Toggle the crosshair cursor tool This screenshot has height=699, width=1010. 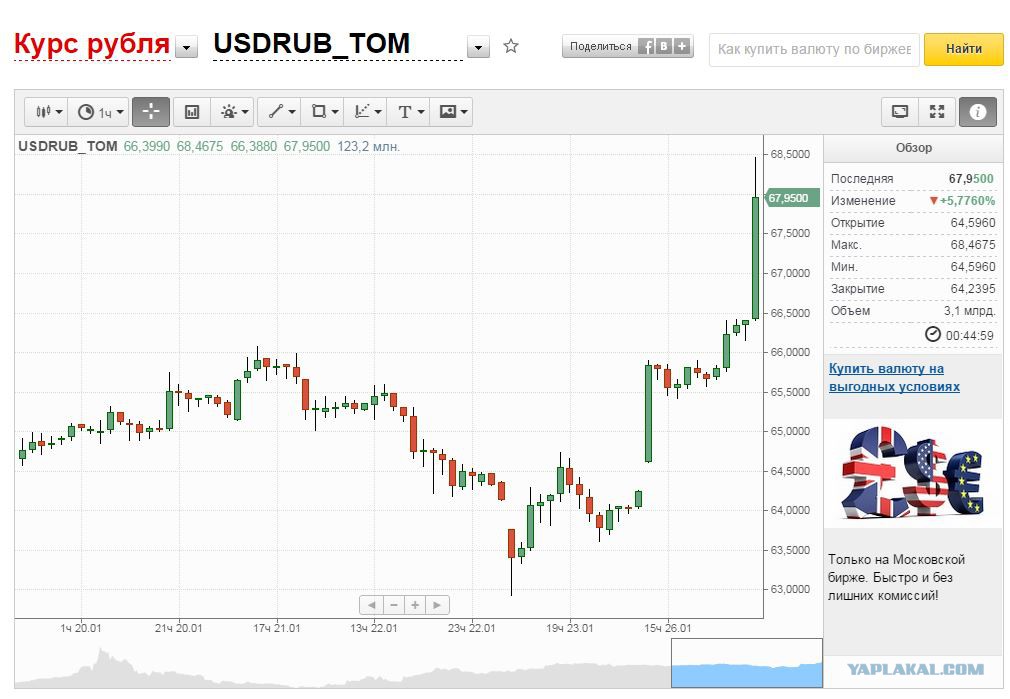[151, 112]
